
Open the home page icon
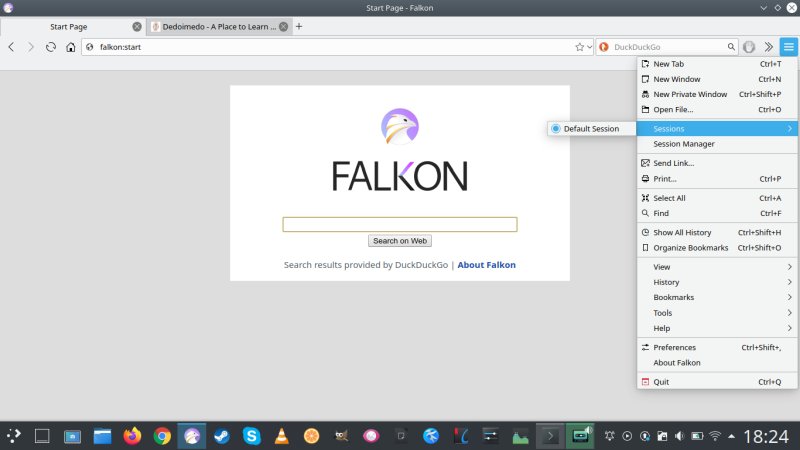pyautogui.click(x=70, y=47)
